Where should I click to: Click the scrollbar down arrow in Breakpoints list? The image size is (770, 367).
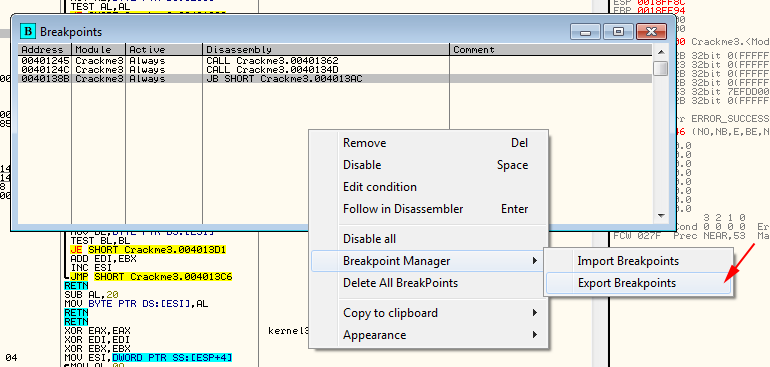coord(660,216)
